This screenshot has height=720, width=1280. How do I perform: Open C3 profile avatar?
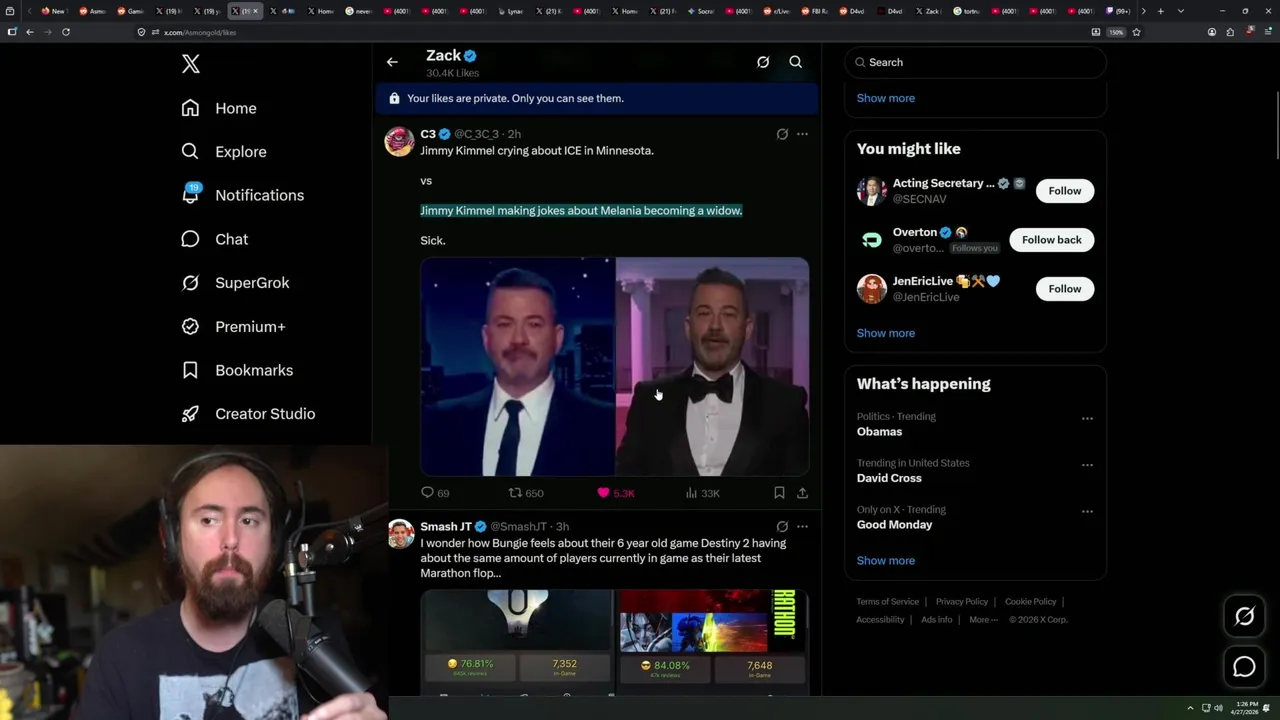(400, 141)
